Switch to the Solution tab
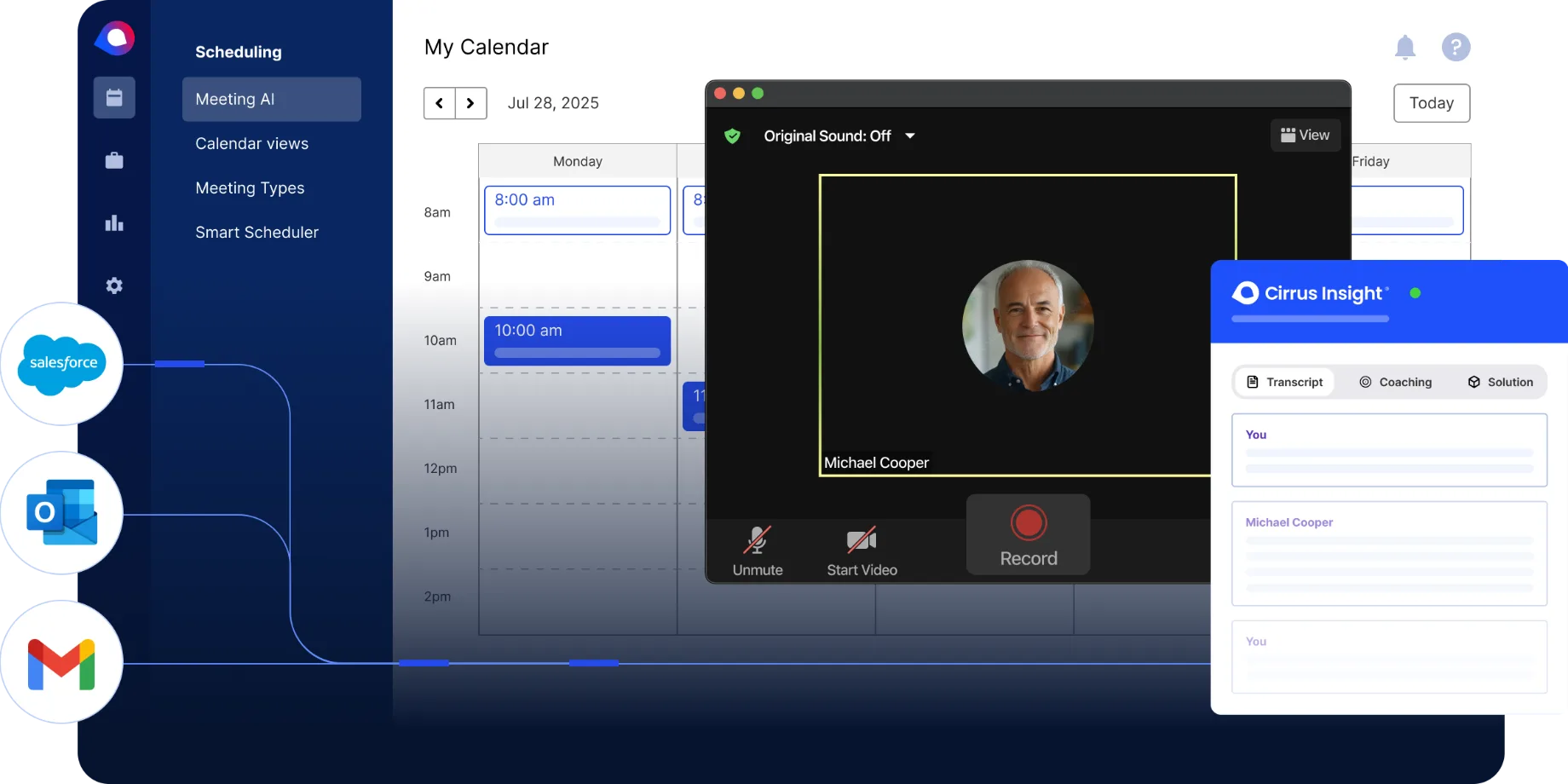 coord(1501,382)
